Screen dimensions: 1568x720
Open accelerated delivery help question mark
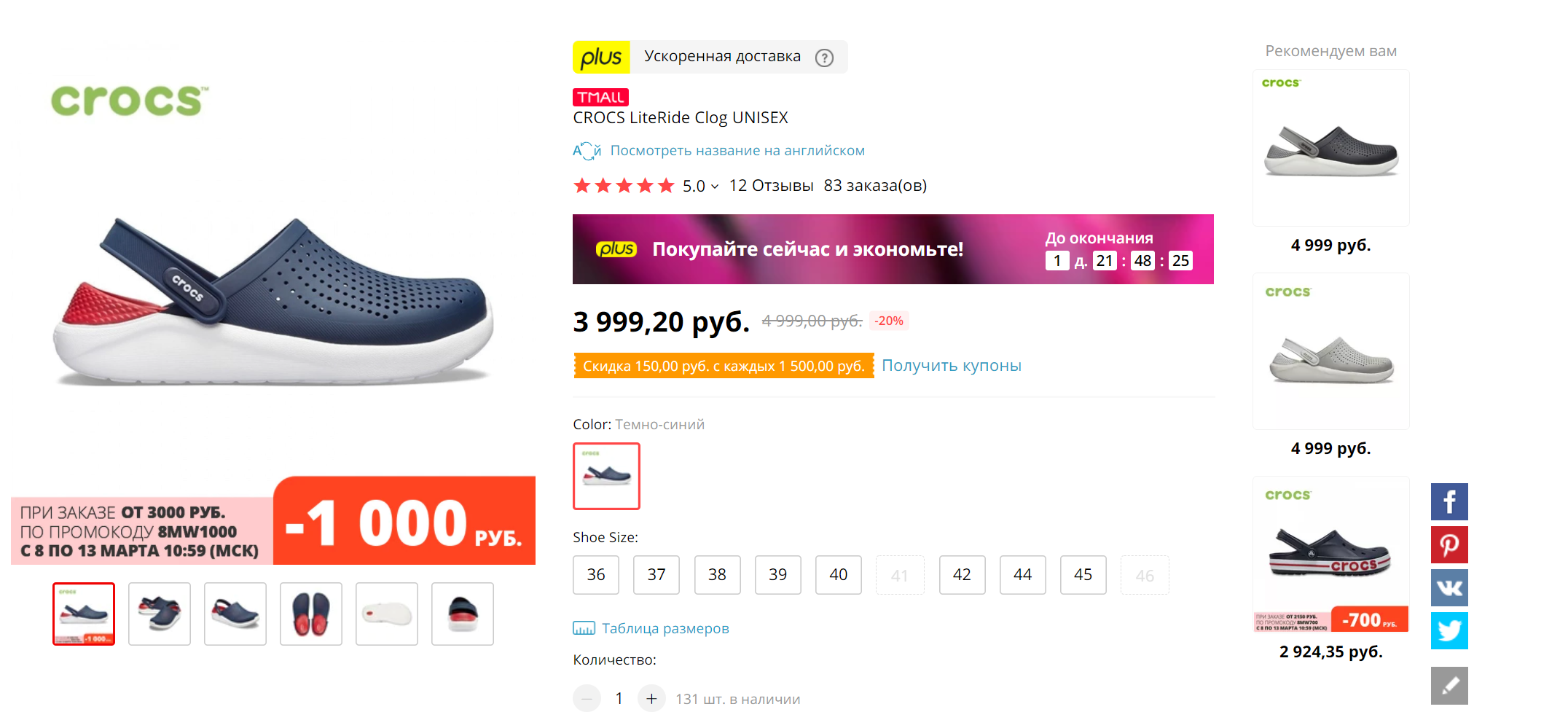pyautogui.click(x=824, y=58)
